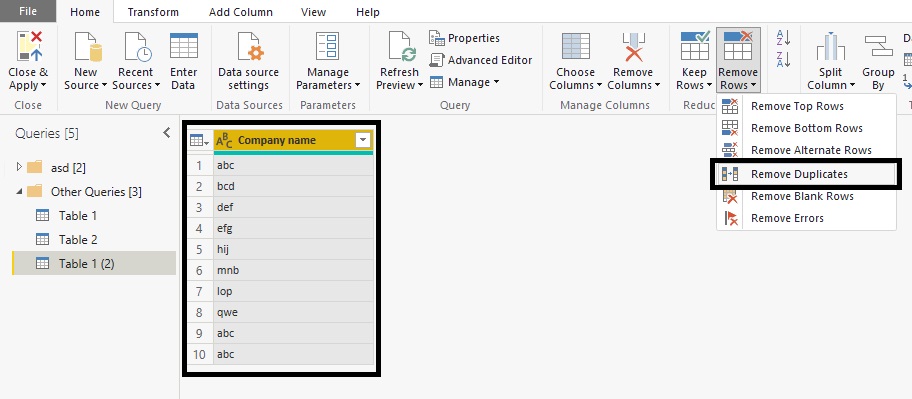Choose Remove Blank Rows
Viewport: 912px width, 399px height.
coord(807,196)
